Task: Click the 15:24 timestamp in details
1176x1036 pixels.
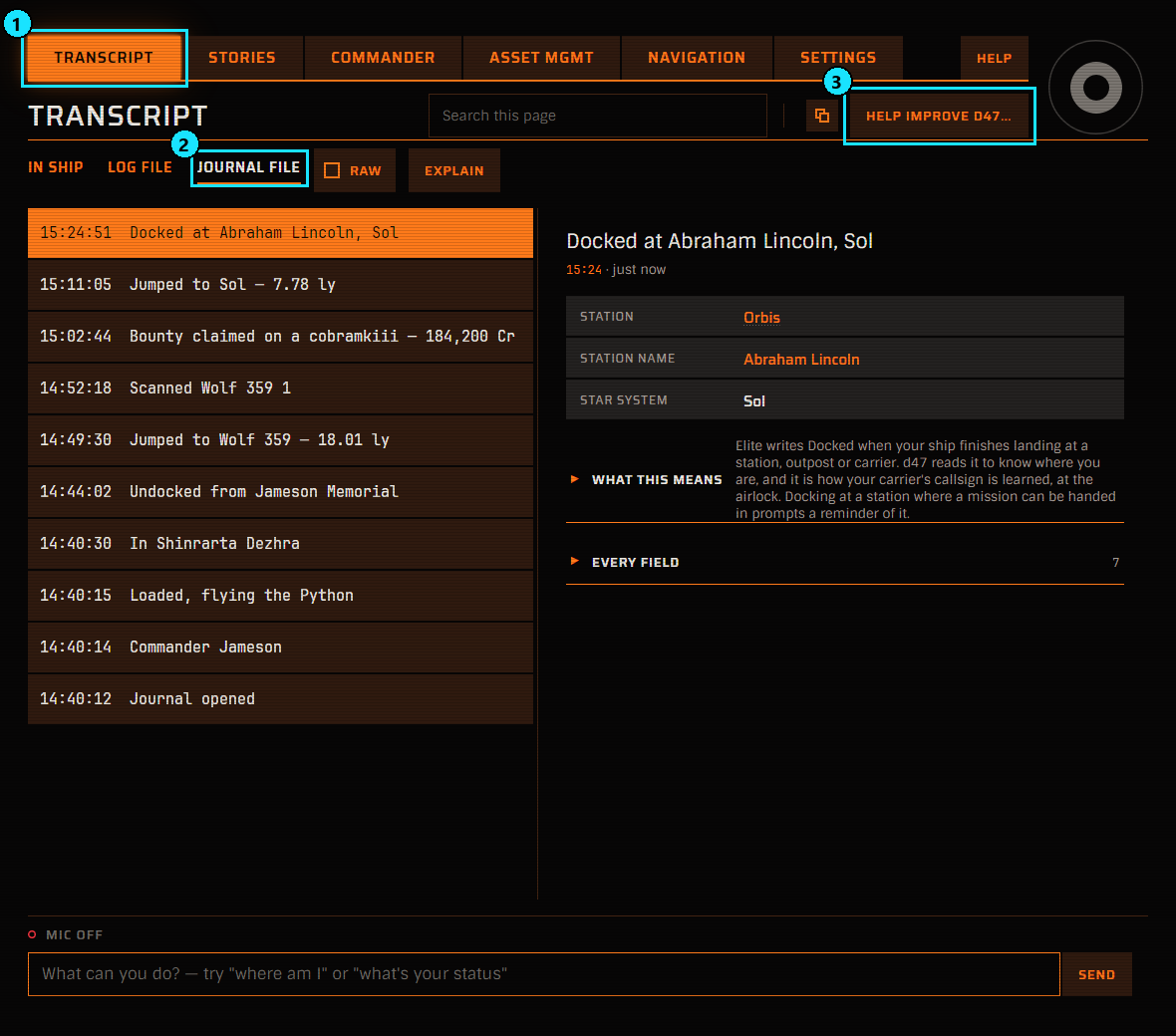Action: [583, 269]
